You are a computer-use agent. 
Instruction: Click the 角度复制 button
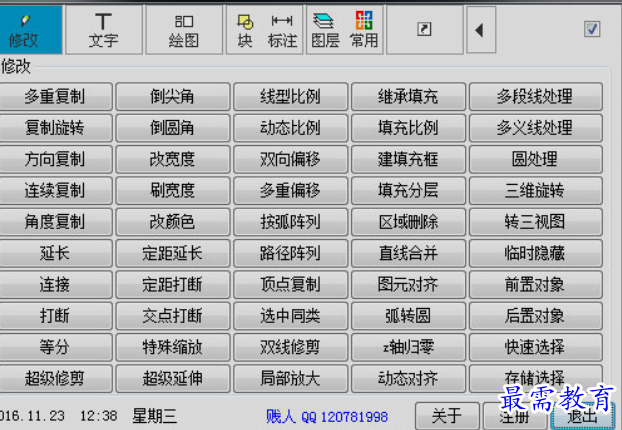[x=55, y=222]
